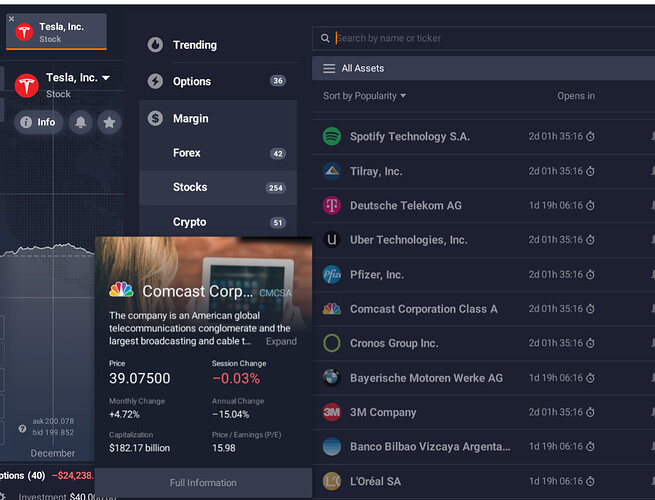Screen dimensions: 655x500
Task: Click the December label on chart
Action: pyautogui.click(x=53, y=453)
